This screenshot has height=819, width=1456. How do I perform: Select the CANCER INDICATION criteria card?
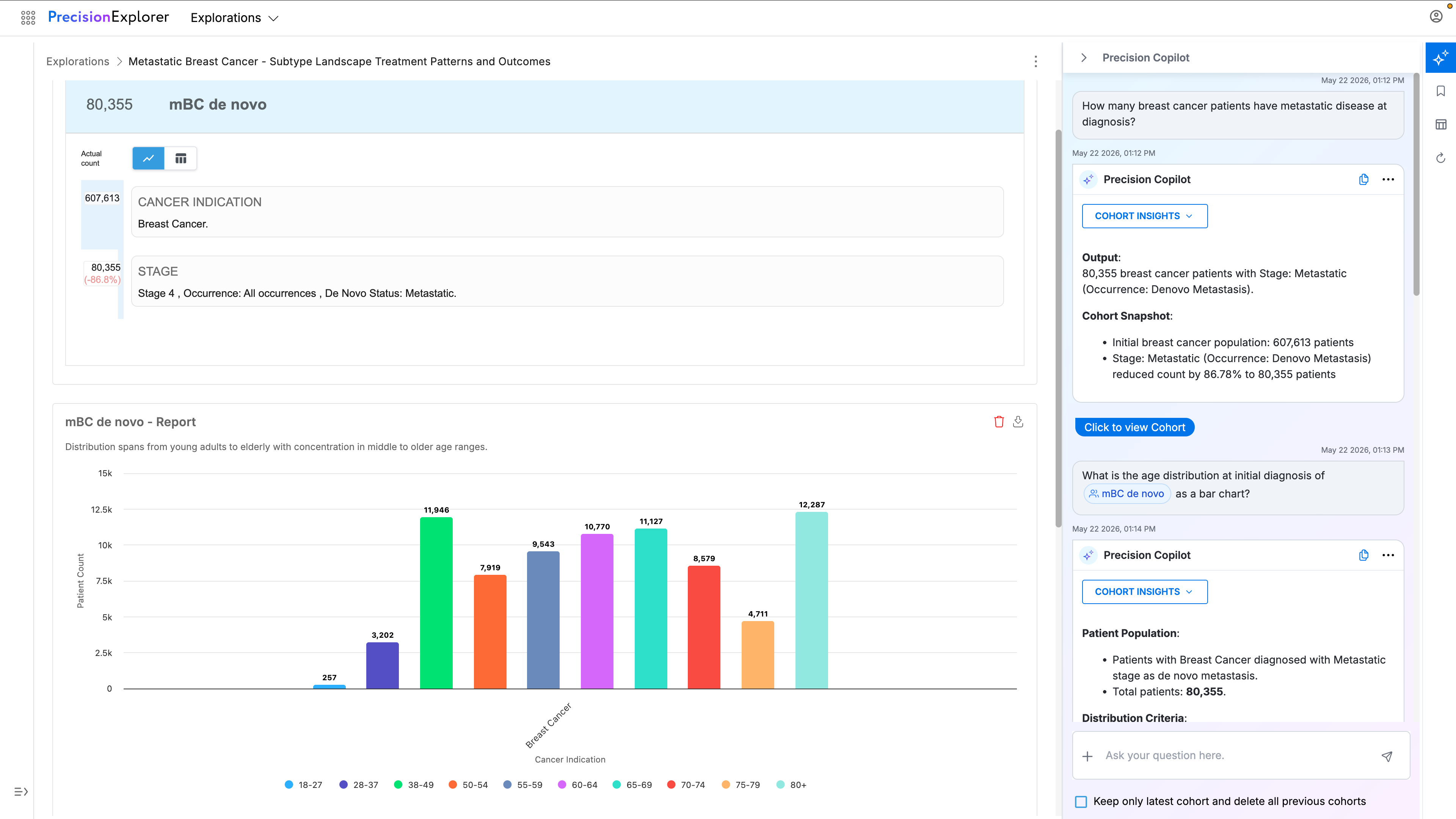(x=568, y=212)
